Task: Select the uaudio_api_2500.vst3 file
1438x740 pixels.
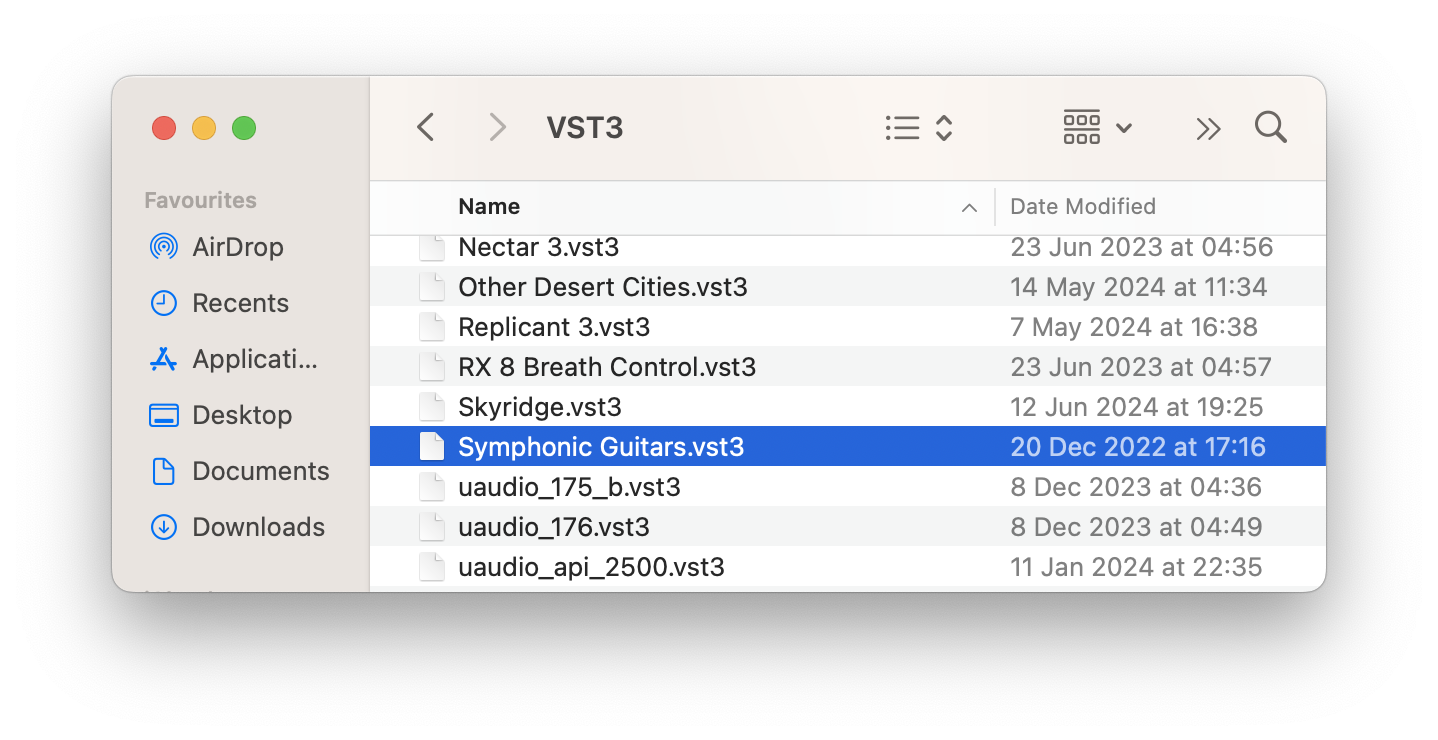Action: (x=591, y=567)
